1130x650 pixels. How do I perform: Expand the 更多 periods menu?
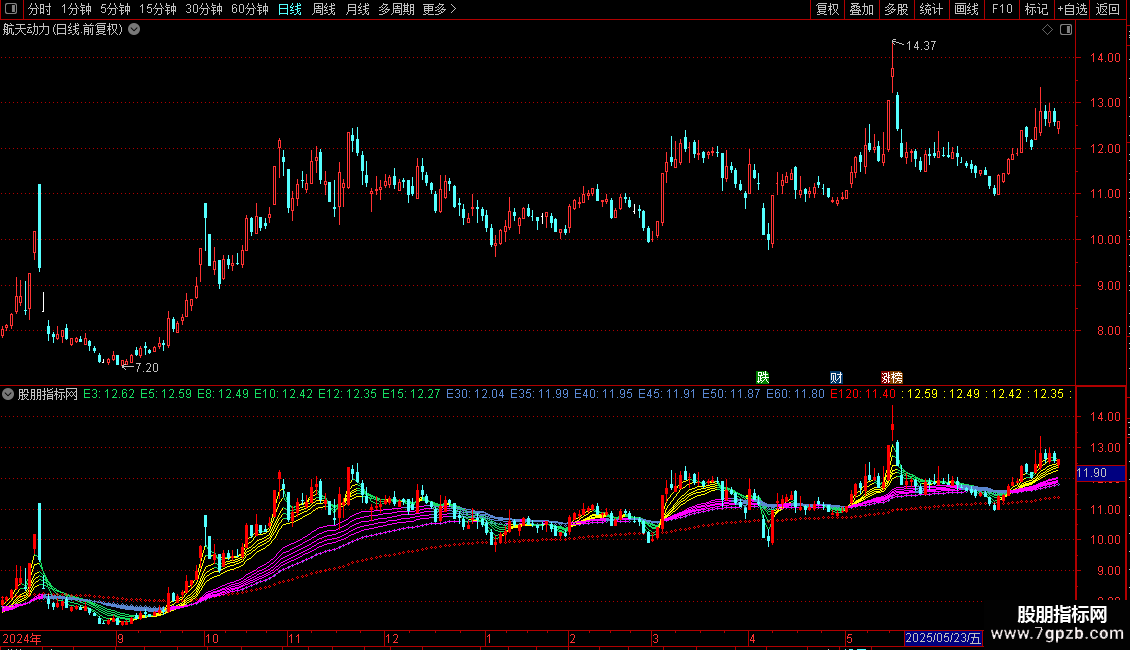coord(440,9)
